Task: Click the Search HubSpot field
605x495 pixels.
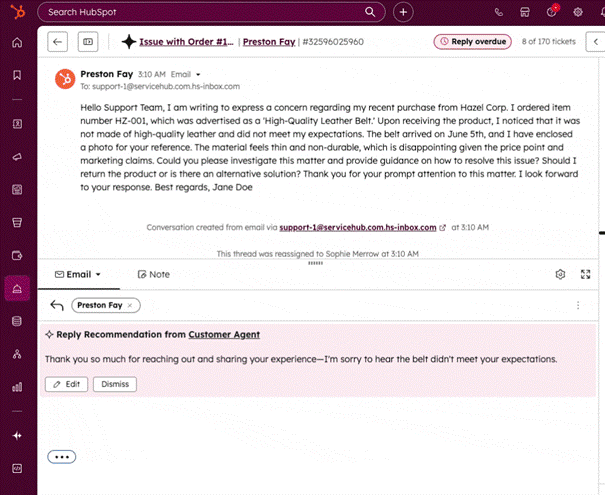Action: click(x=211, y=12)
